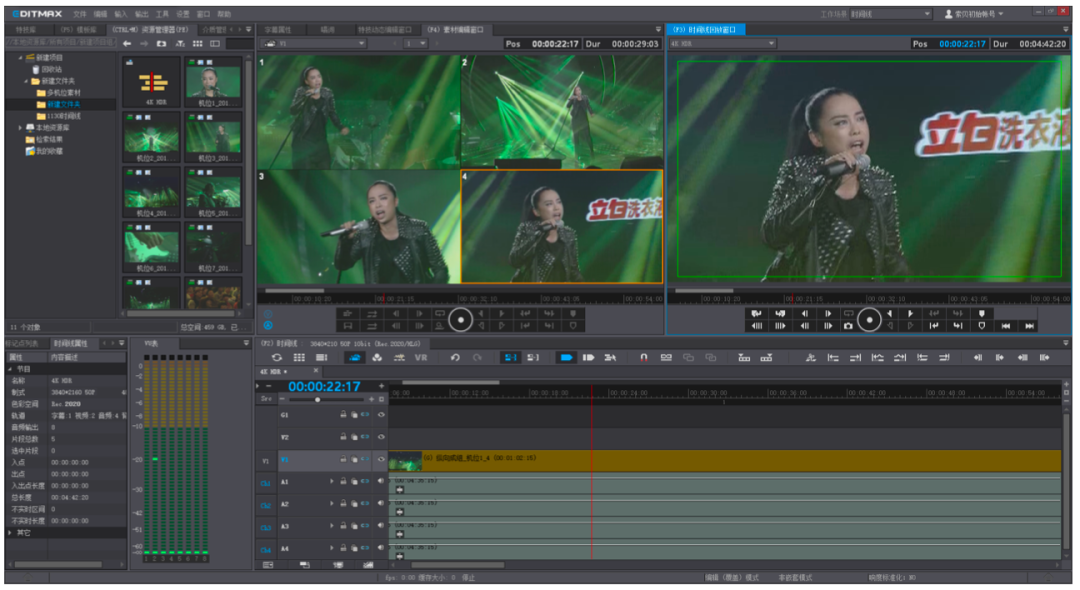Image resolution: width=1080 pixels, height=590 pixels.
Task: Click the timeline monitor scrub ruler
Action: 869,299
